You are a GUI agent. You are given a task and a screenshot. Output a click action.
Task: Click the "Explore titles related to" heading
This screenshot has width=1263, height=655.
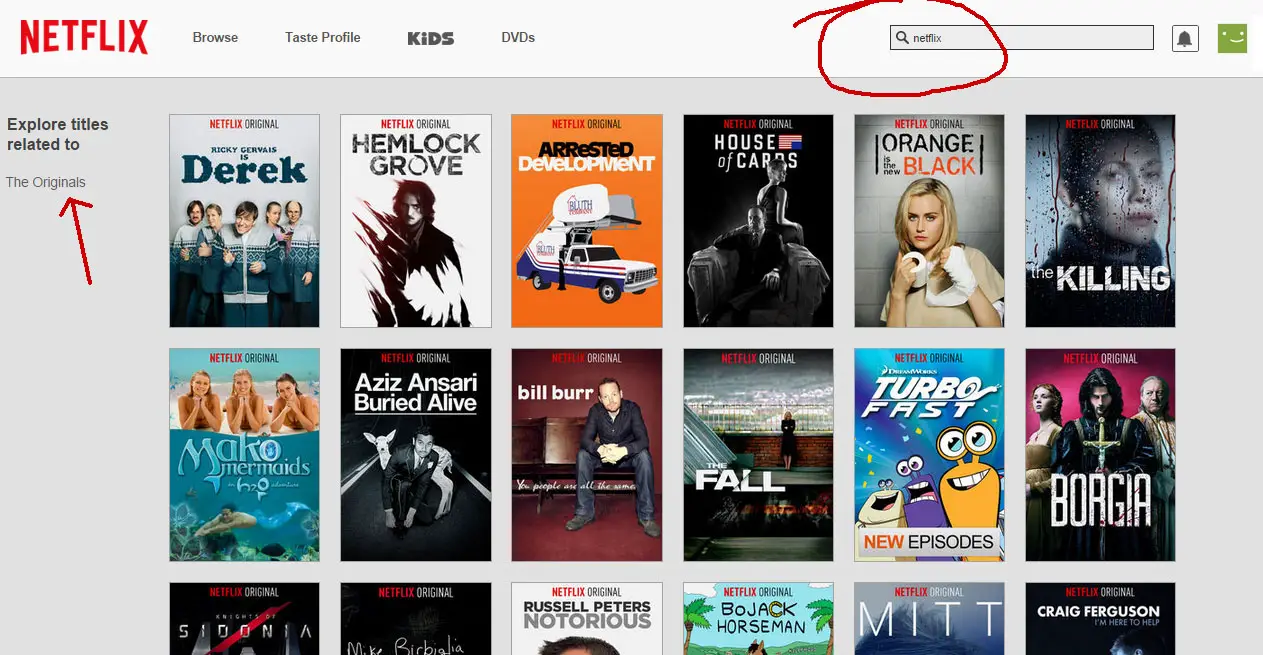click(x=58, y=134)
